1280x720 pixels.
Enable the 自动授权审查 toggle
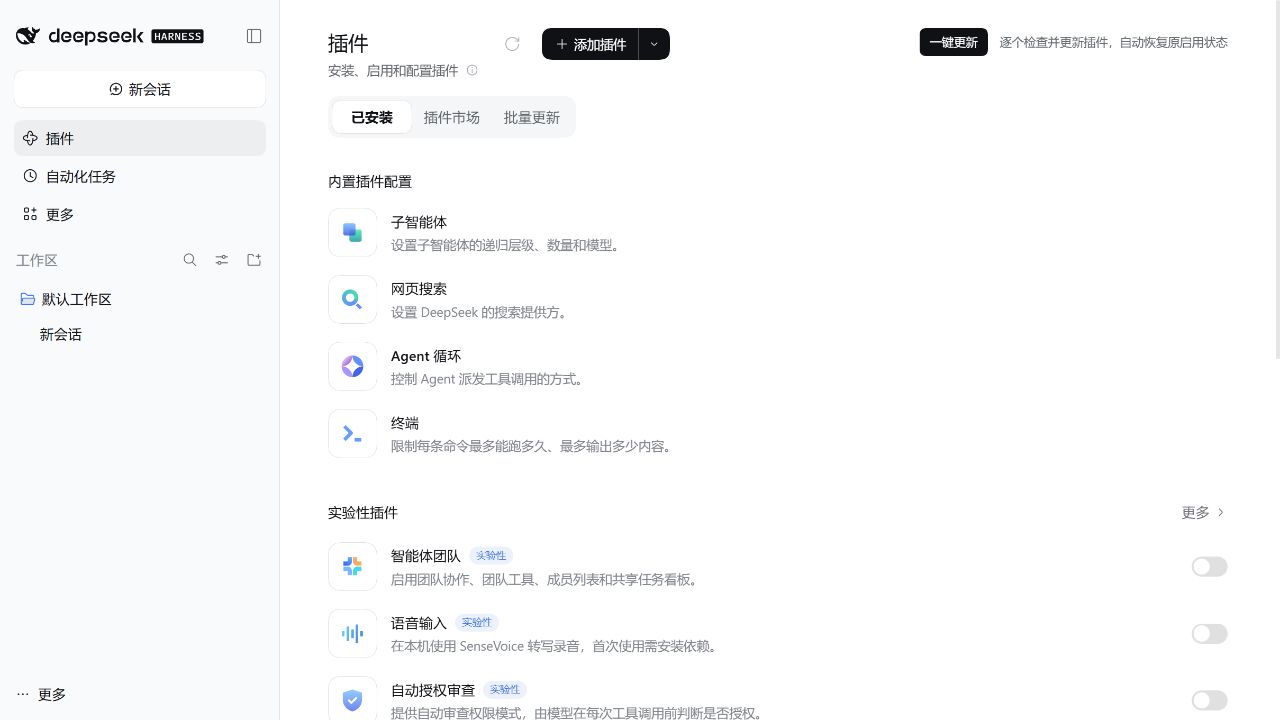(x=1209, y=701)
